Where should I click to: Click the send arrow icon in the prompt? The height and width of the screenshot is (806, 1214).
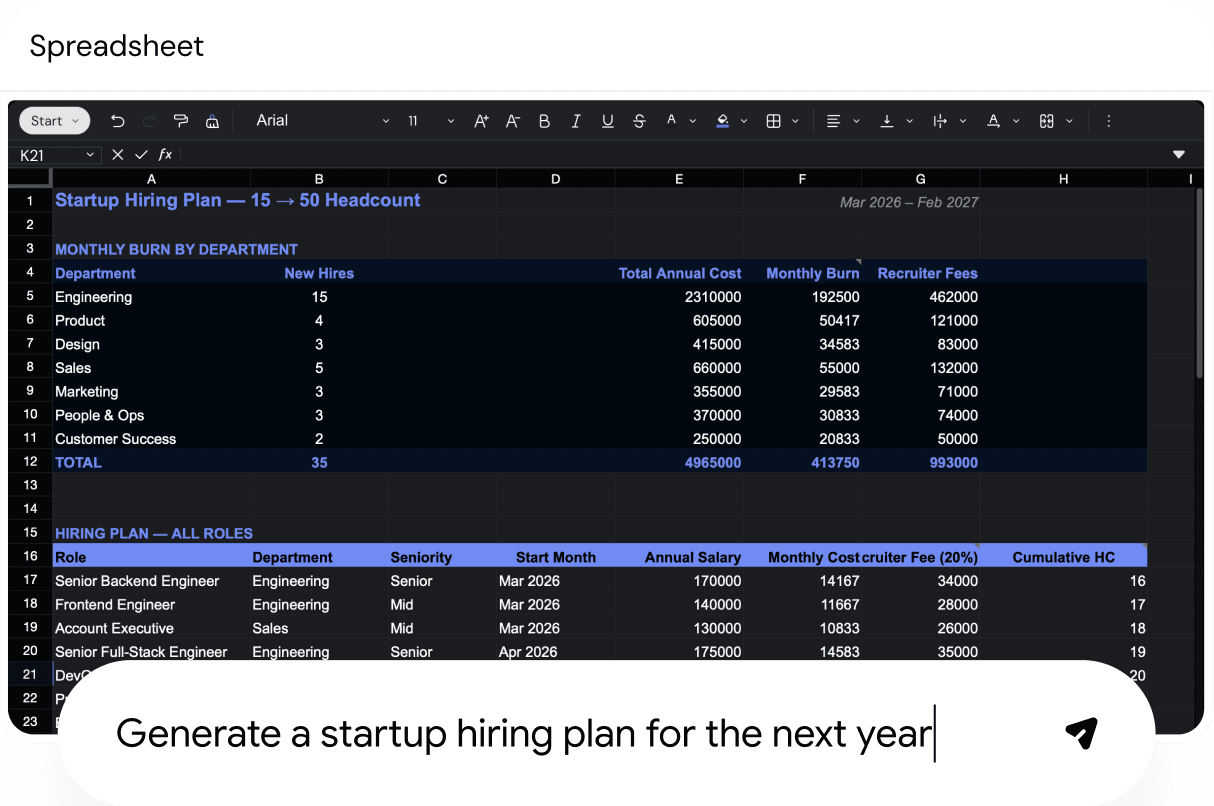pos(1081,733)
